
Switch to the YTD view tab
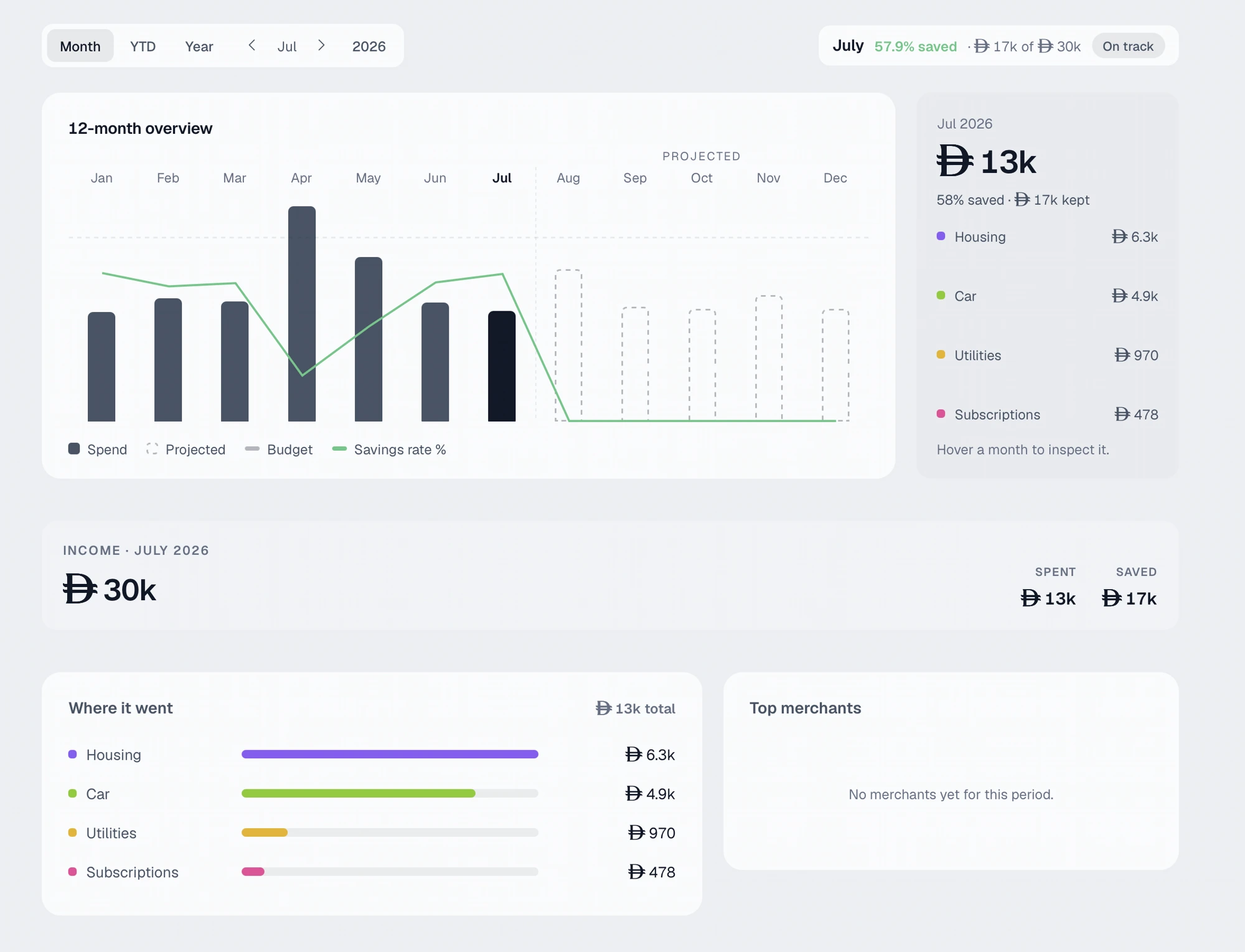pos(143,46)
